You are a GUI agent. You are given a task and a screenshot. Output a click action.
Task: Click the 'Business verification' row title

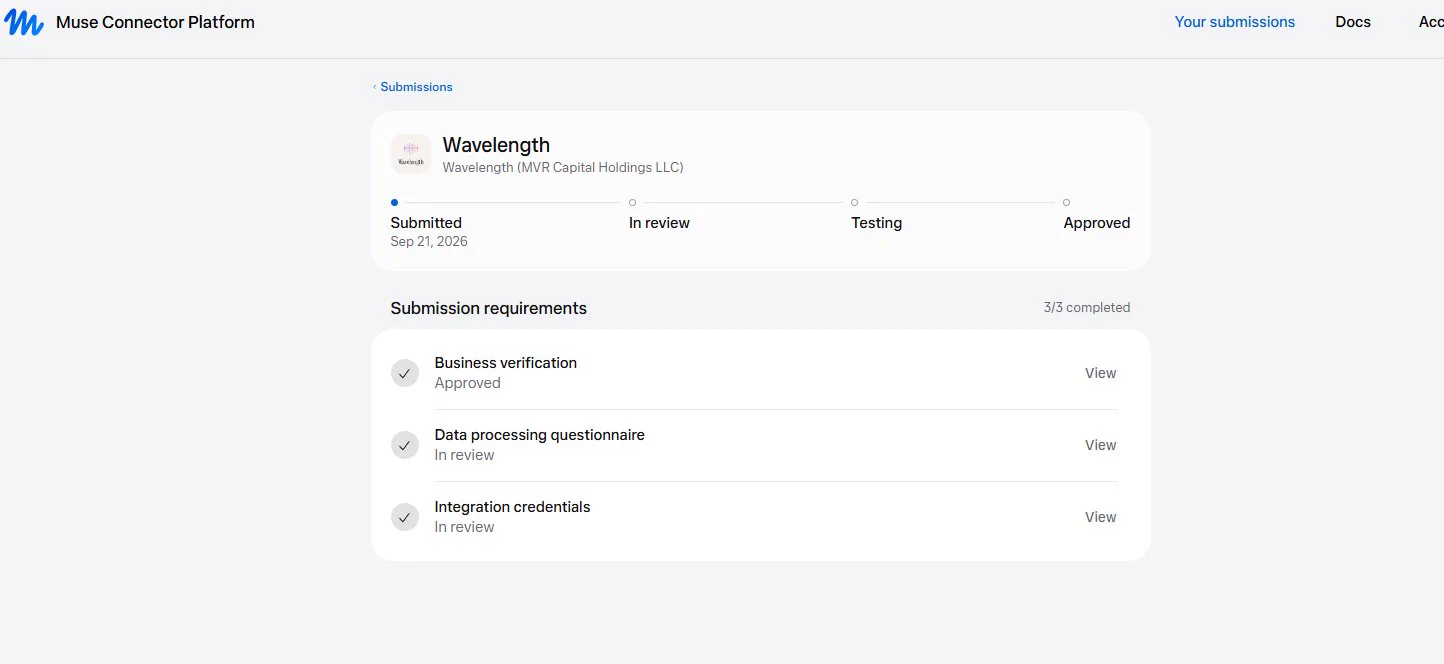506,363
